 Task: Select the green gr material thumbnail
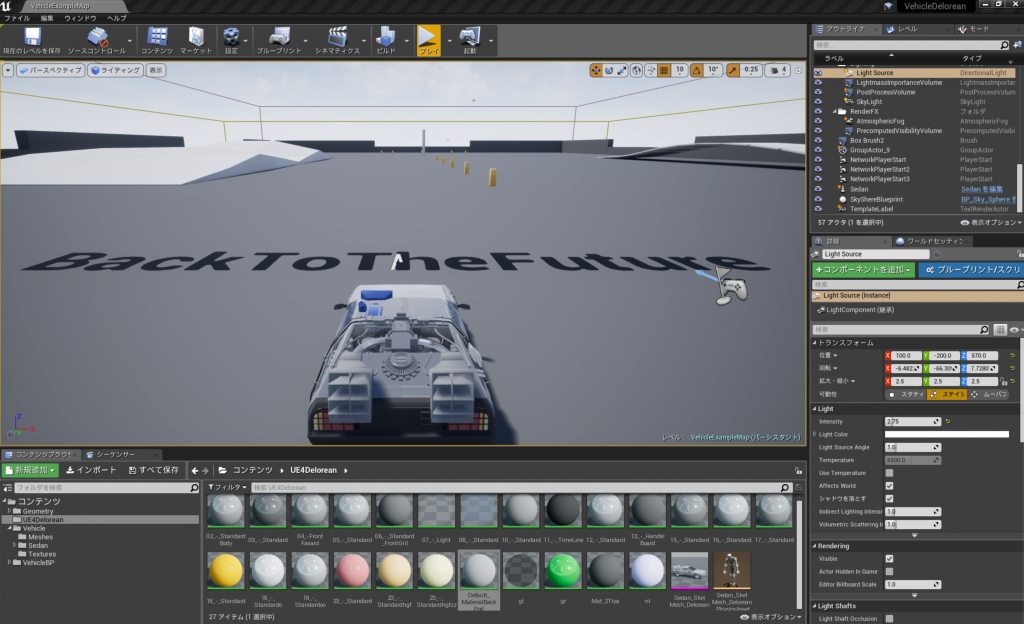[563, 571]
